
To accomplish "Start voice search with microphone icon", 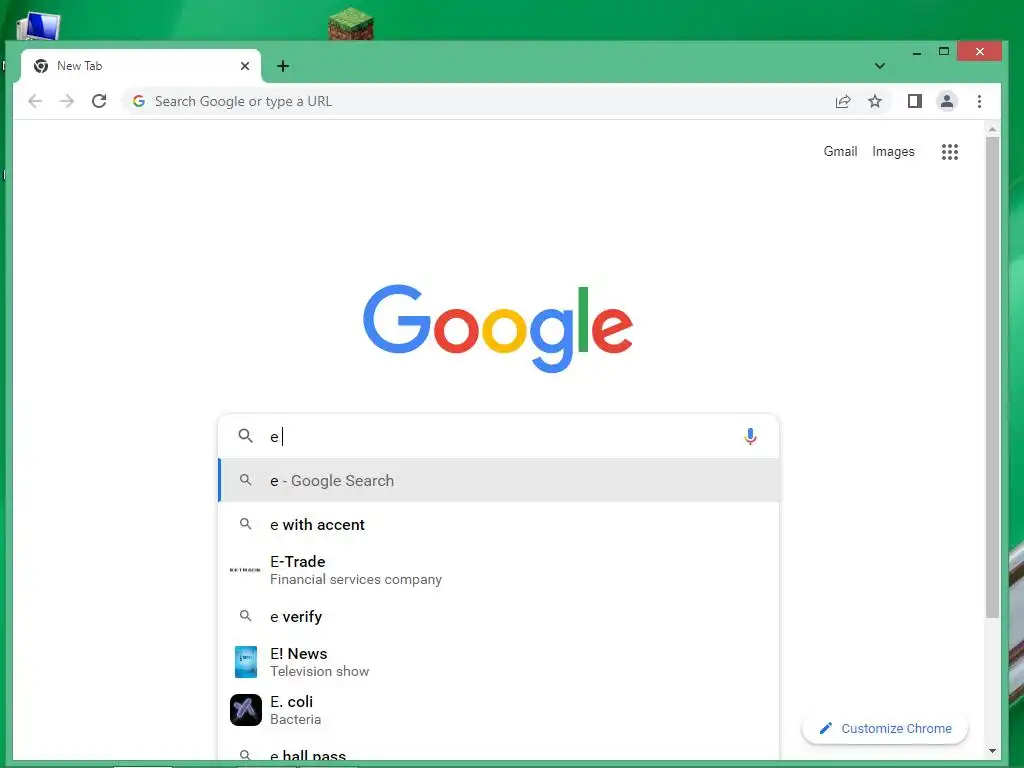I will click(750, 436).
